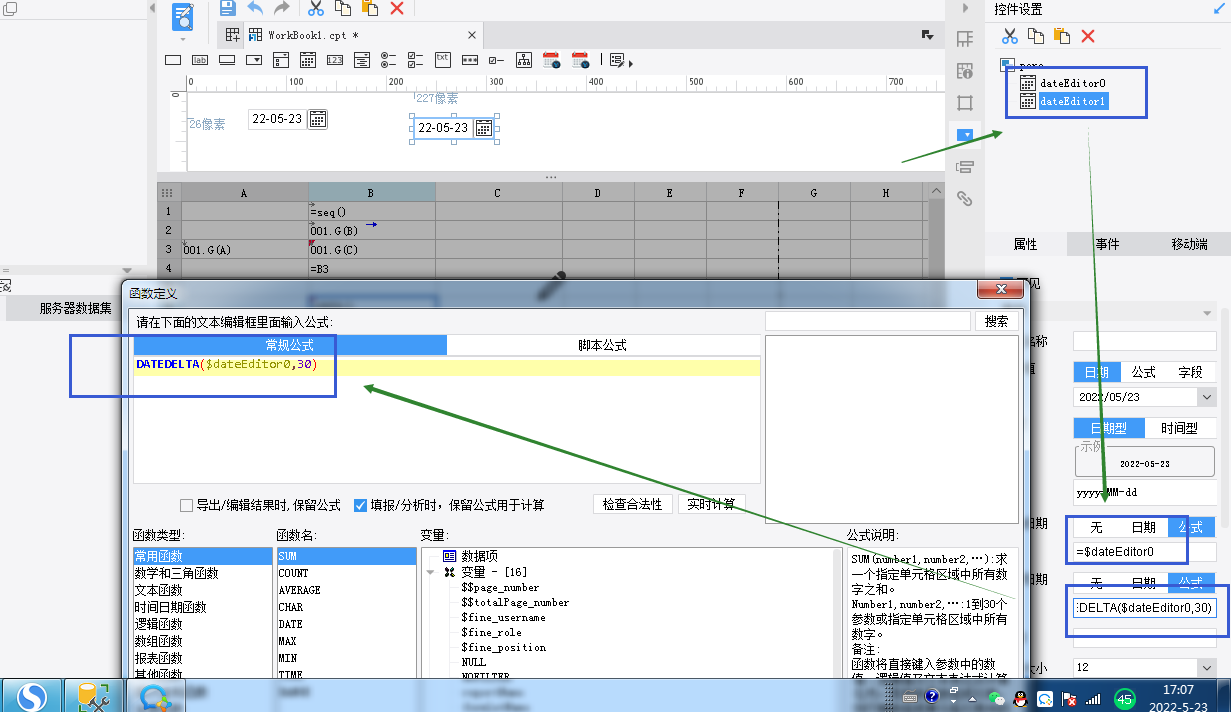The width and height of the screenshot is (1231, 712).
Task: Expand the collapsed right panel arrow
Action: tap(965, 8)
